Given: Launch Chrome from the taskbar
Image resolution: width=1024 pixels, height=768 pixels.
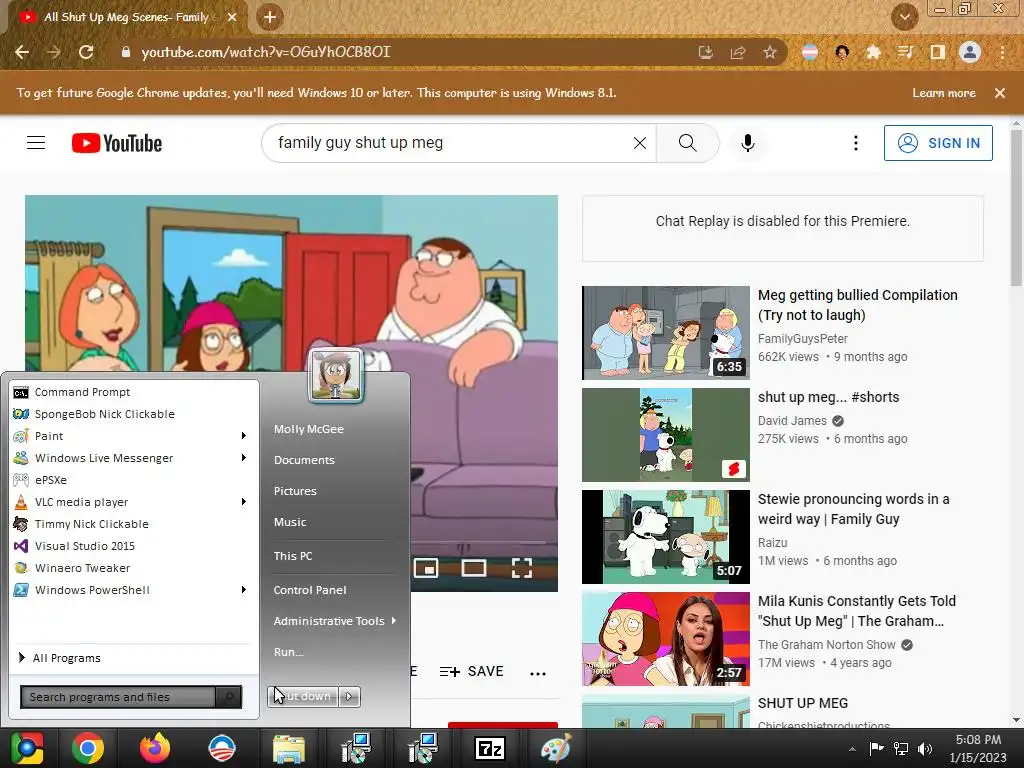Looking at the screenshot, I should (x=88, y=748).
